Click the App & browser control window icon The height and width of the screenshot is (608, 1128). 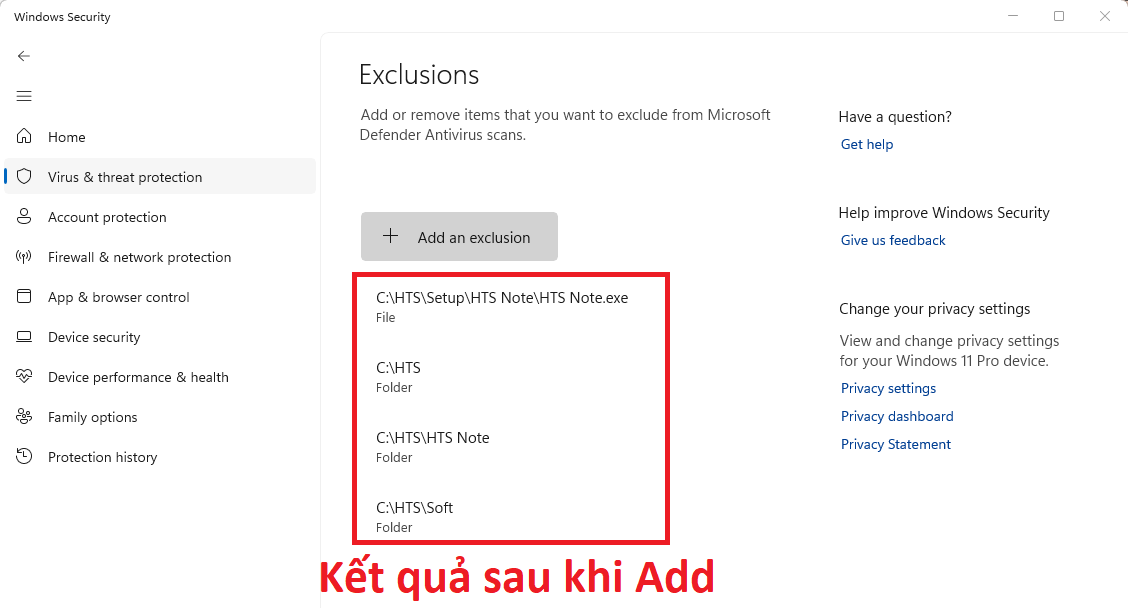[x=24, y=296]
